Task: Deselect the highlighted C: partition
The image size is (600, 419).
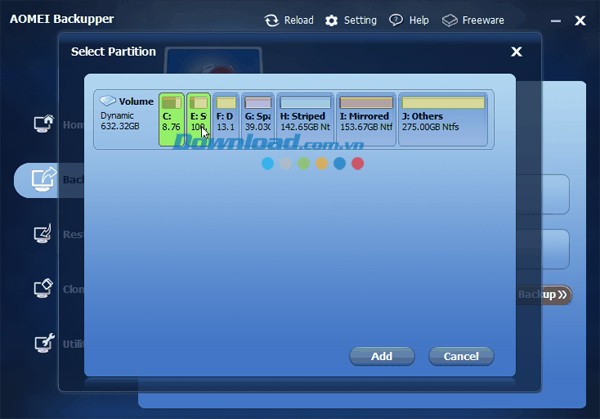Action: point(171,119)
